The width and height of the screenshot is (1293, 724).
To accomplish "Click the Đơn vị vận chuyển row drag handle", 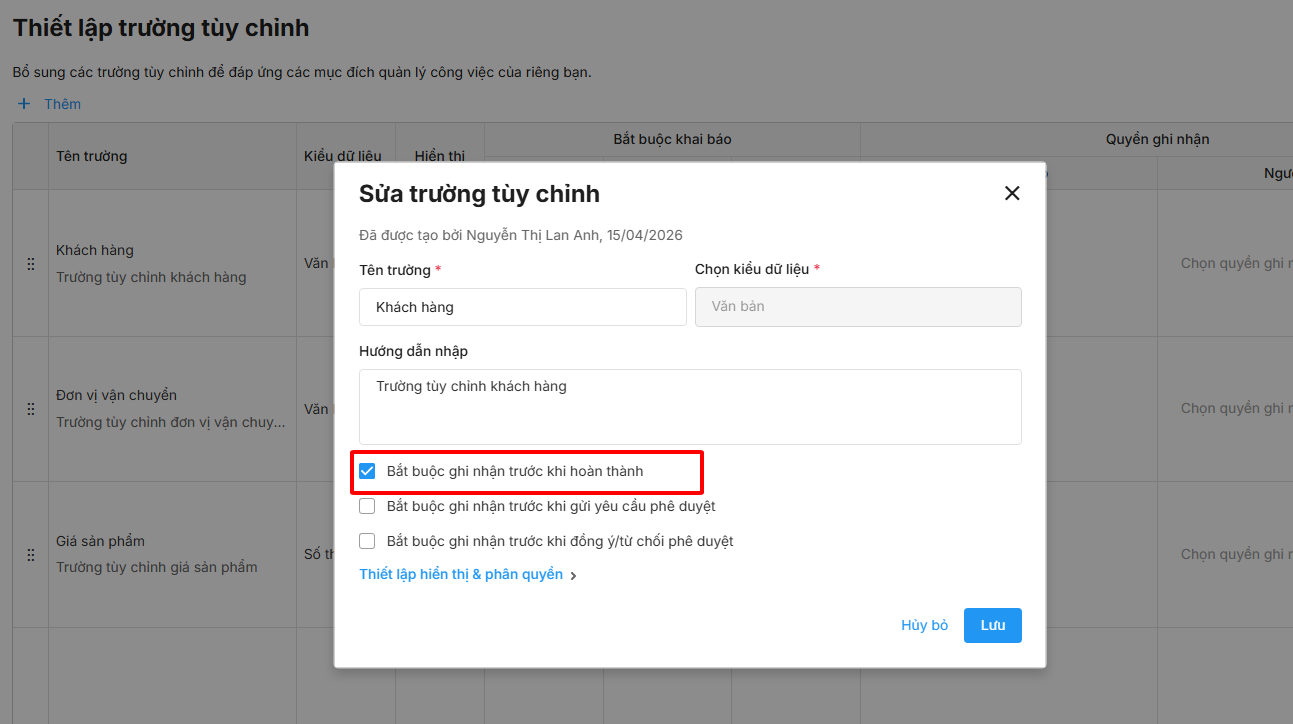I will tap(31, 409).
